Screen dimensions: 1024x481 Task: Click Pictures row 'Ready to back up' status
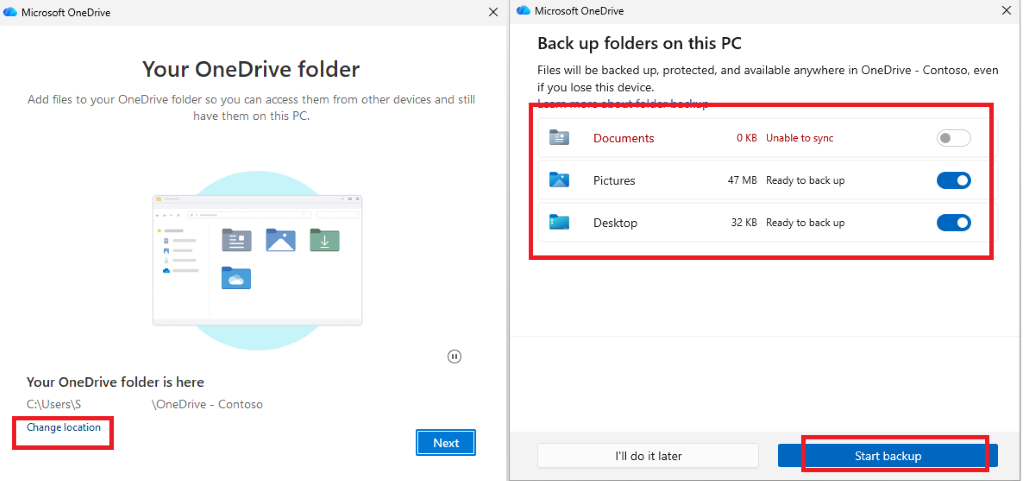point(805,181)
